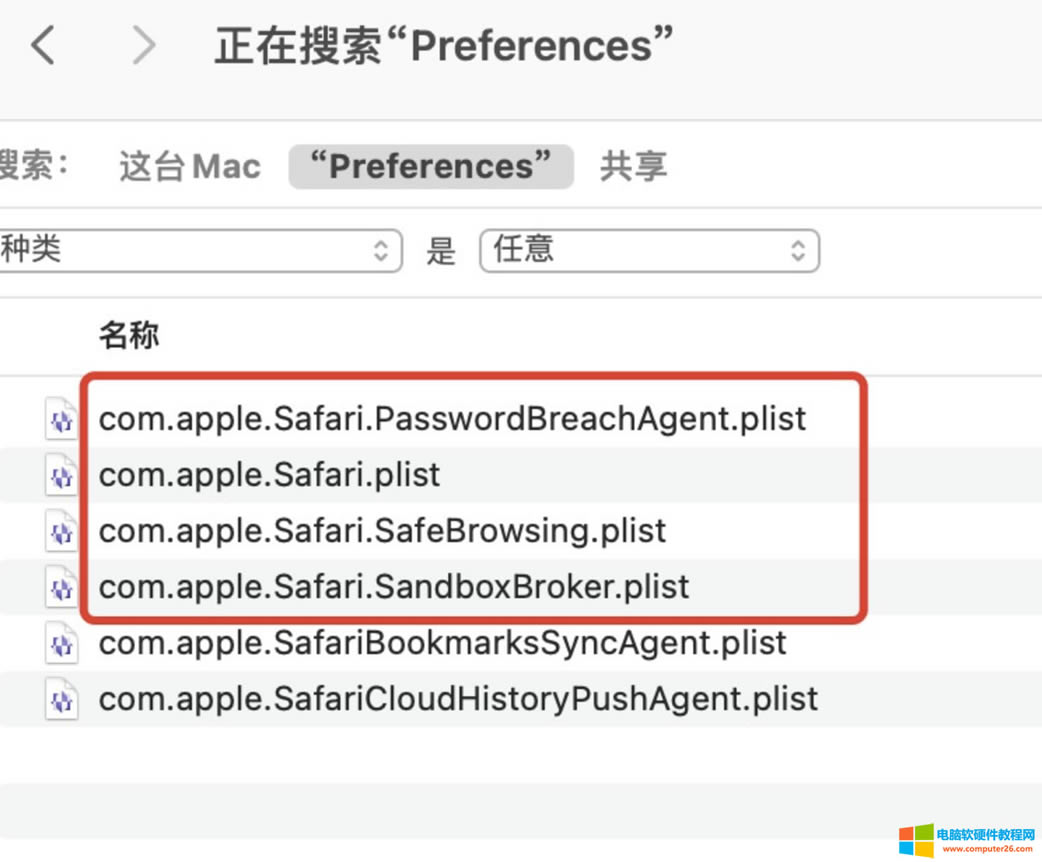The width and height of the screenshot is (1042, 862).
Task: Click the com.apple.Safari.SafeBrowsing.plist file icon
Action: (x=62, y=531)
